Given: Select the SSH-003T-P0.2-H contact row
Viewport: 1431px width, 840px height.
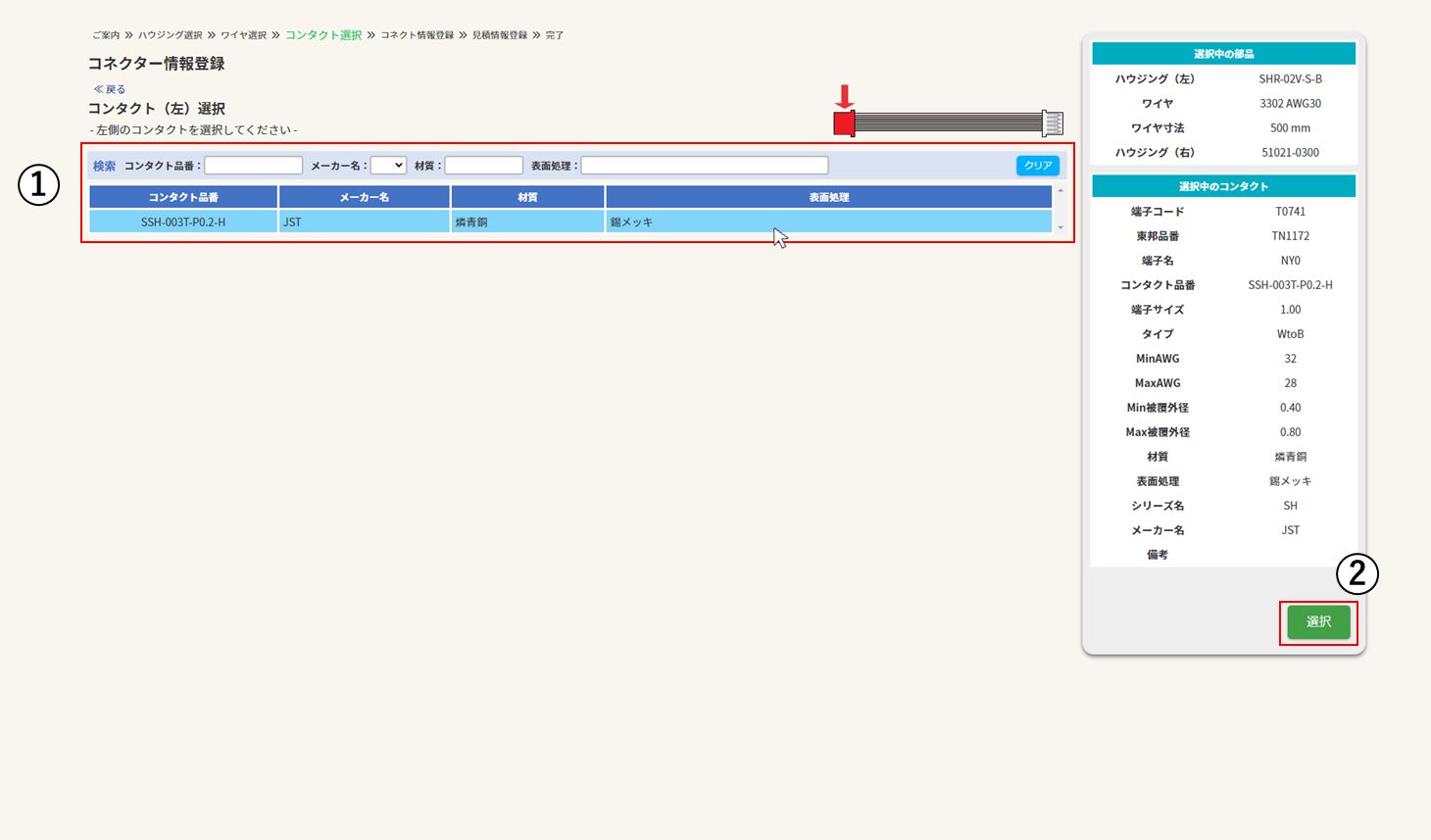Looking at the screenshot, I should [183, 222].
